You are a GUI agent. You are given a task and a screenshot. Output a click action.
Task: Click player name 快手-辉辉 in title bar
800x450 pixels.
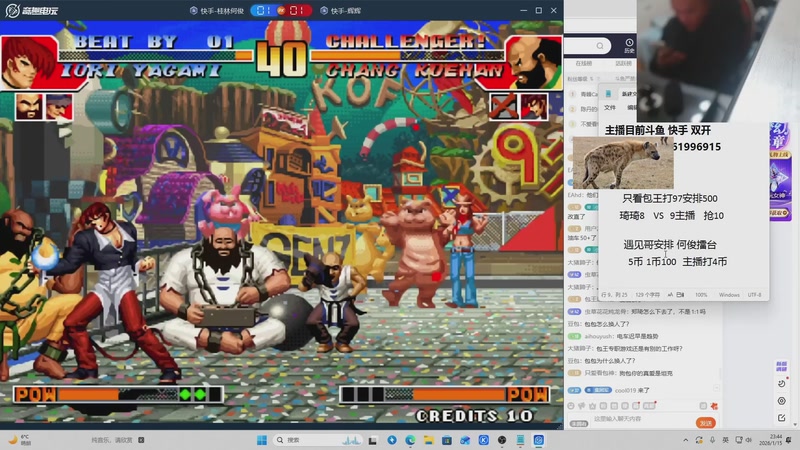tap(345, 11)
